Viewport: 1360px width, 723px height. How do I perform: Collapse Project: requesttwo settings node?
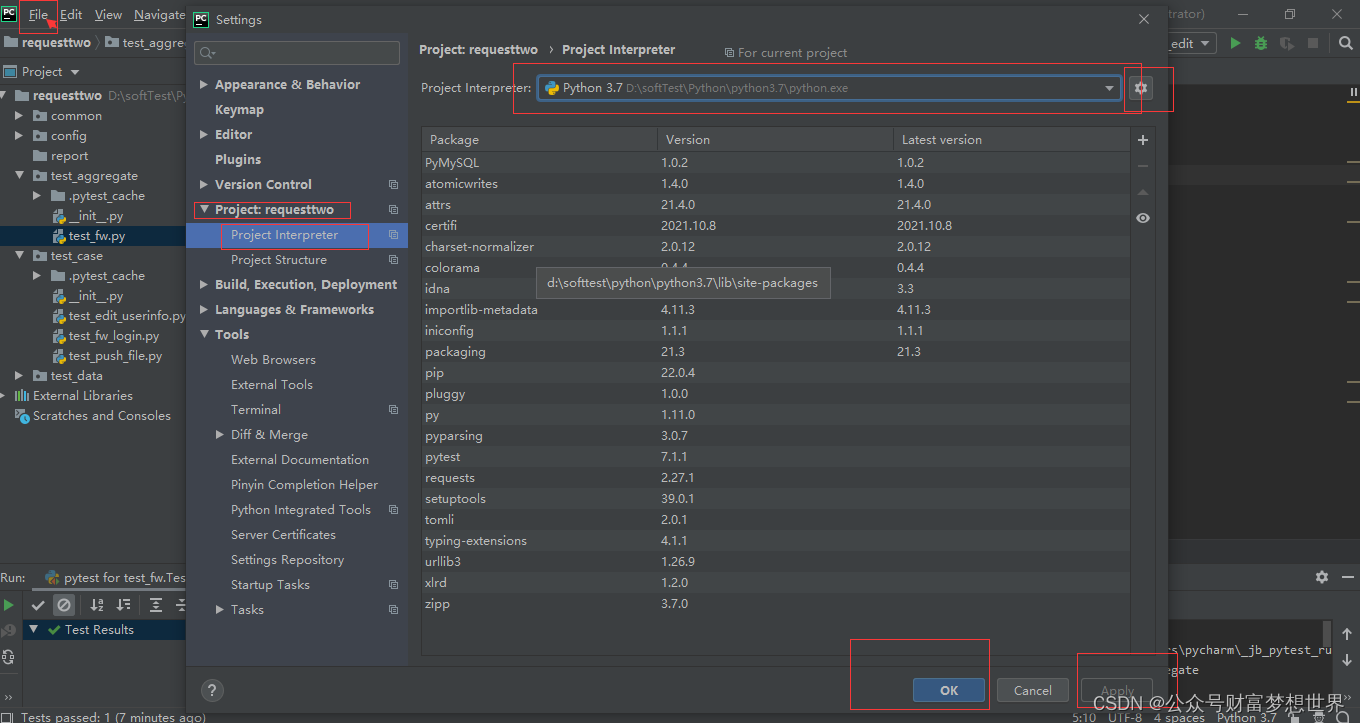point(204,210)
